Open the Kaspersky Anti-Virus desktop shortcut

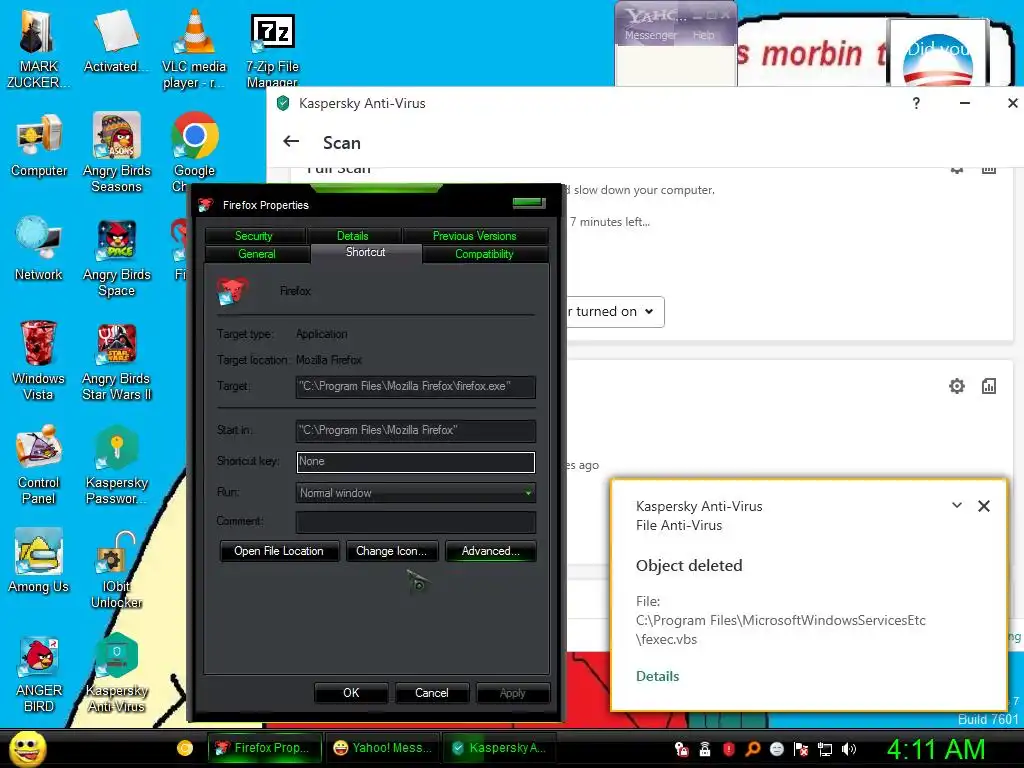pos(116,673)
